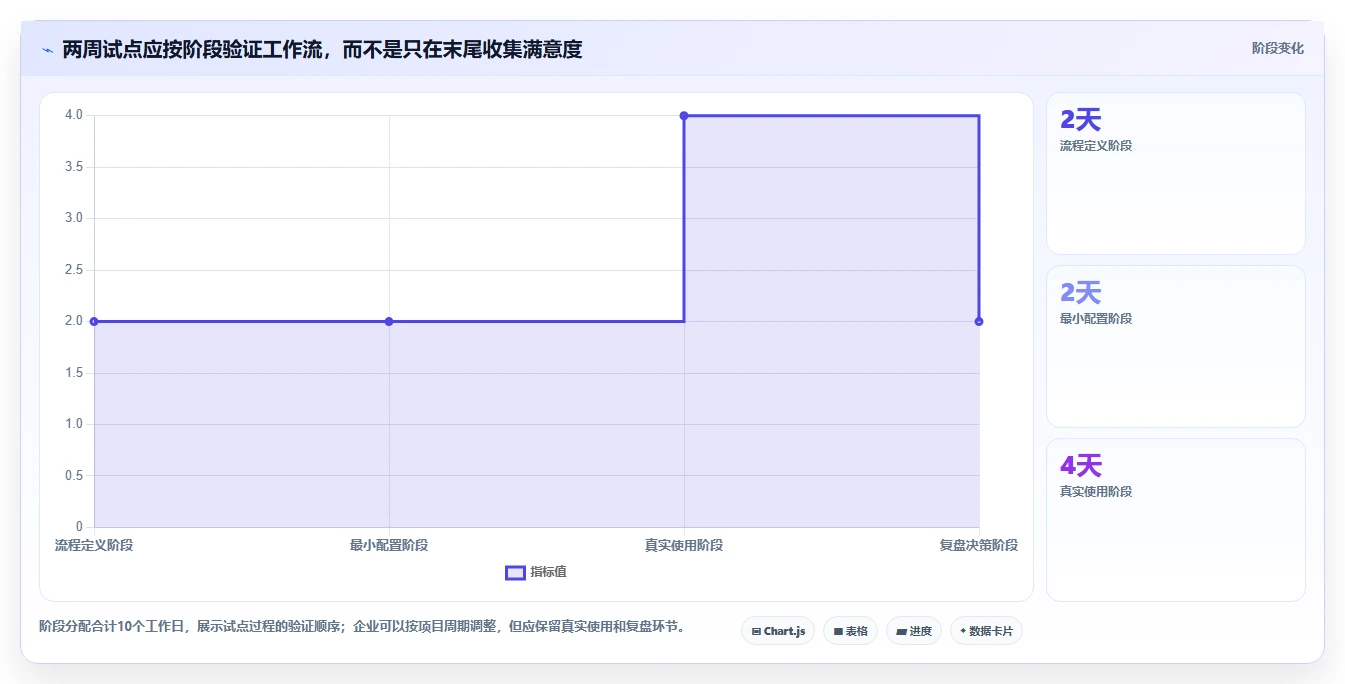Click the 最小配置阶段 x-axis label
Viewport: 1345px width, 684px height.
coord(389,545)
